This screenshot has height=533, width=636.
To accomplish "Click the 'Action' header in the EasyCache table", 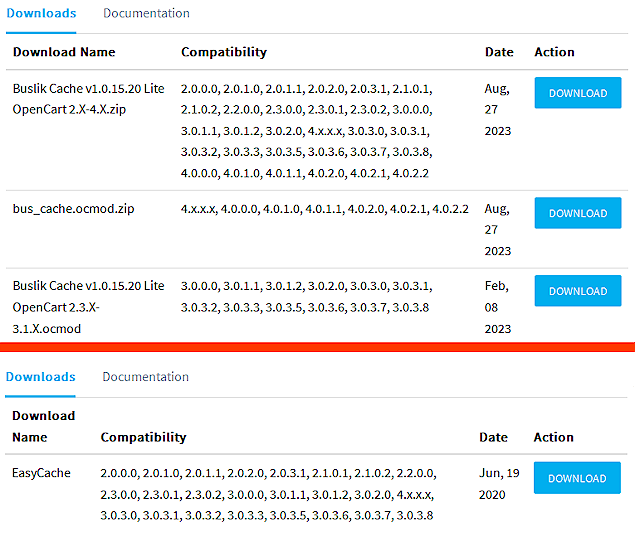I will [553, 437].
